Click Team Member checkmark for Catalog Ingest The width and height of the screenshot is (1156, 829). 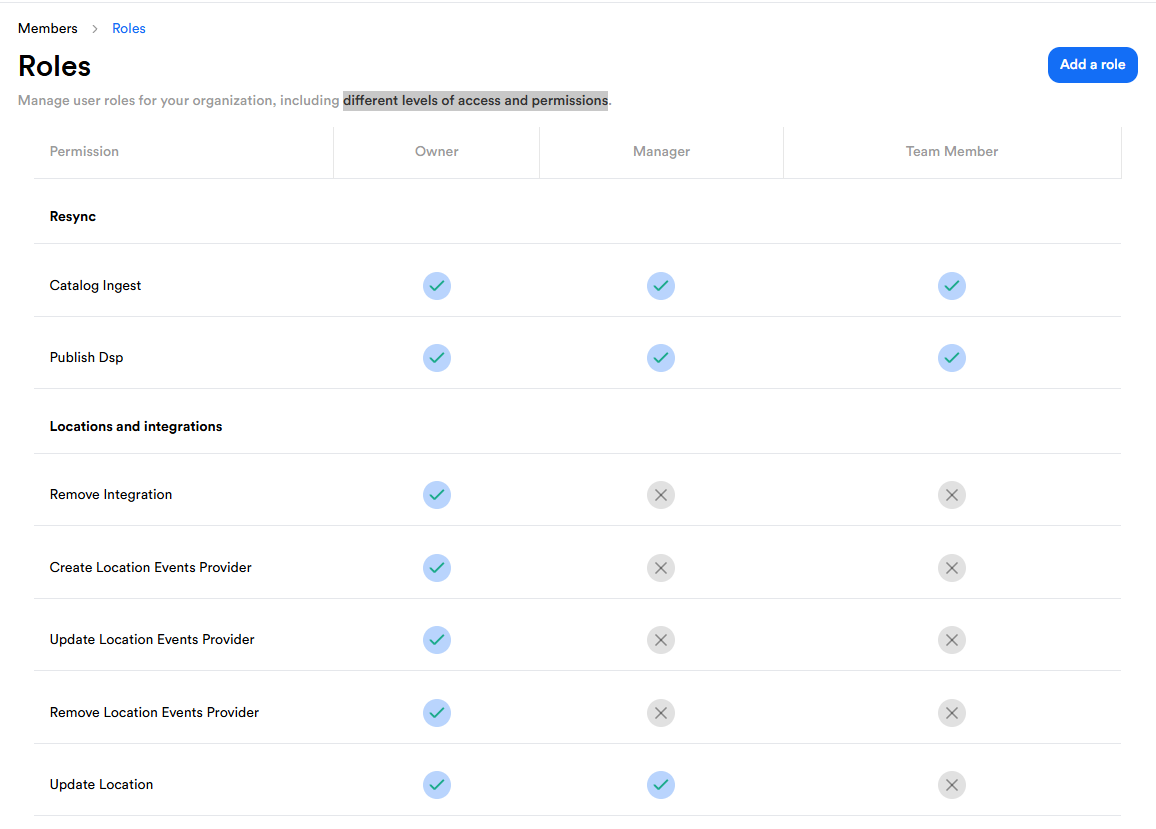(x=951, y=286)
